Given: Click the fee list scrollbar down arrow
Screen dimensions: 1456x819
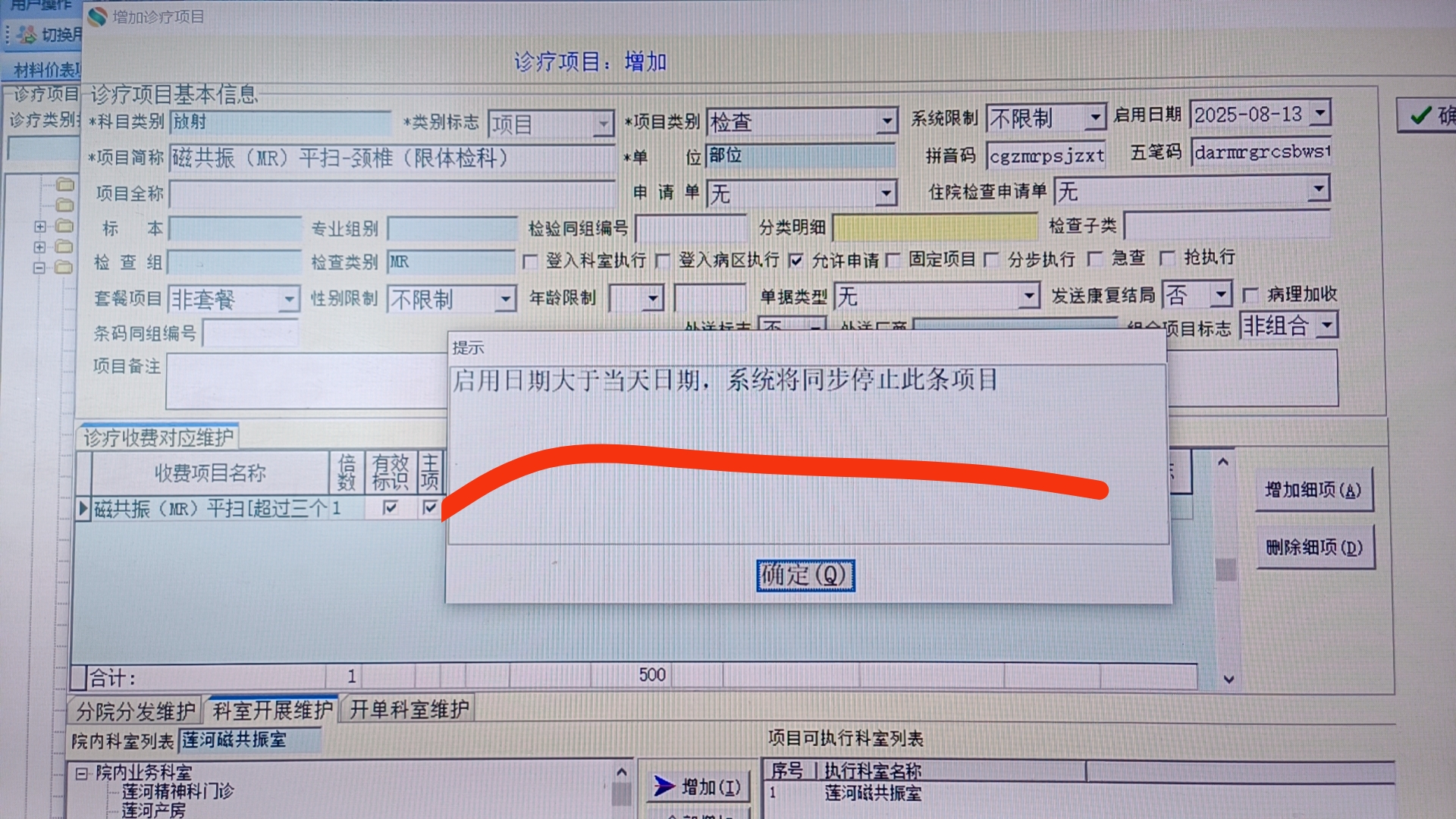Looking at the screenshot, I should pos(1228,679).
